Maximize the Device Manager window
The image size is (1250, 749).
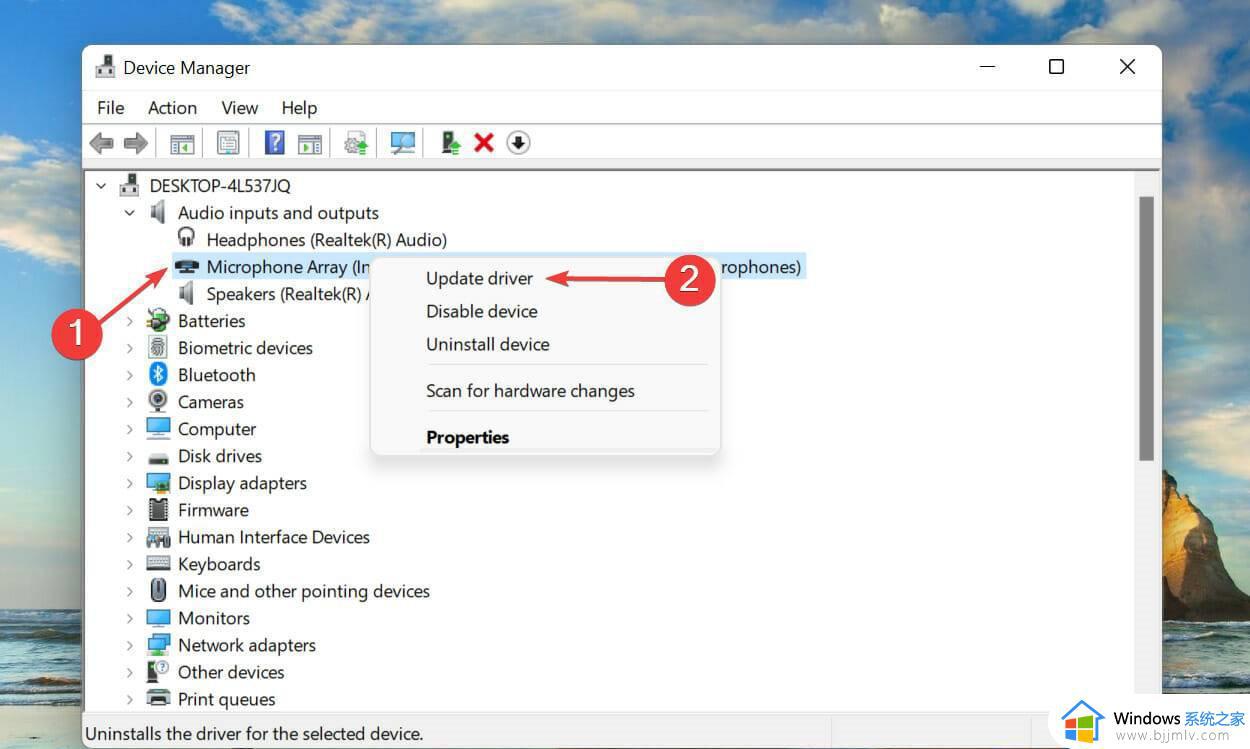(1056, 67)
